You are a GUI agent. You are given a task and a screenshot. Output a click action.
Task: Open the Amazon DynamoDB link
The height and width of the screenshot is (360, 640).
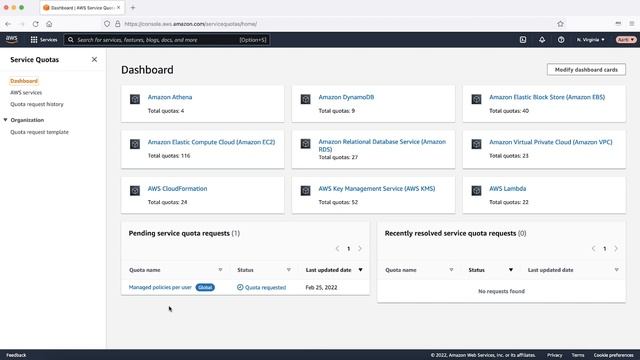346,97
